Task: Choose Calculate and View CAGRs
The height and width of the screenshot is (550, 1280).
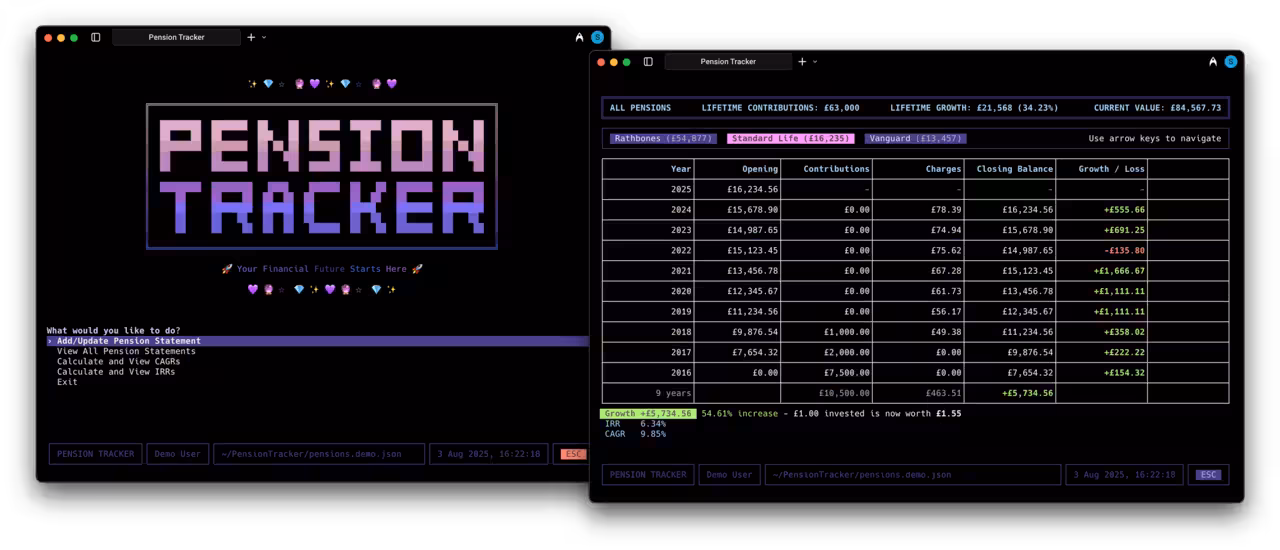Action: [x=118, y=361]
